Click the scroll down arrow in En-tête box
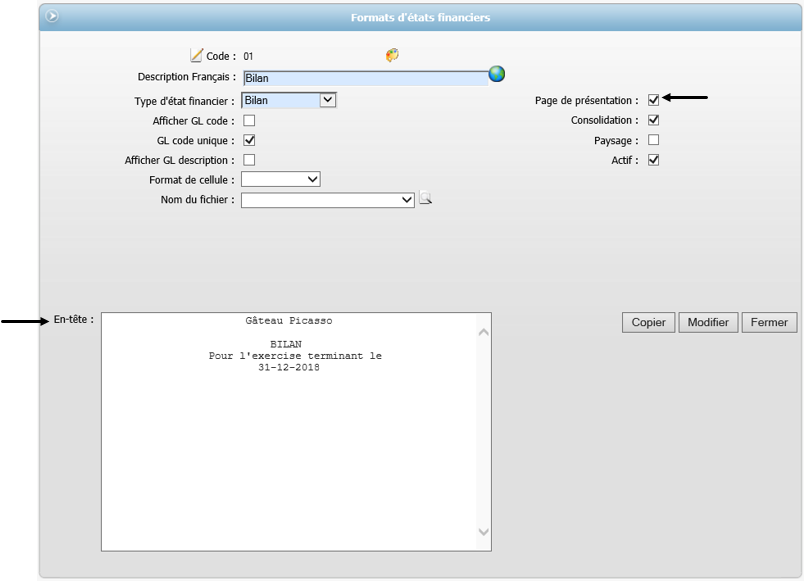 click(483, 533)
